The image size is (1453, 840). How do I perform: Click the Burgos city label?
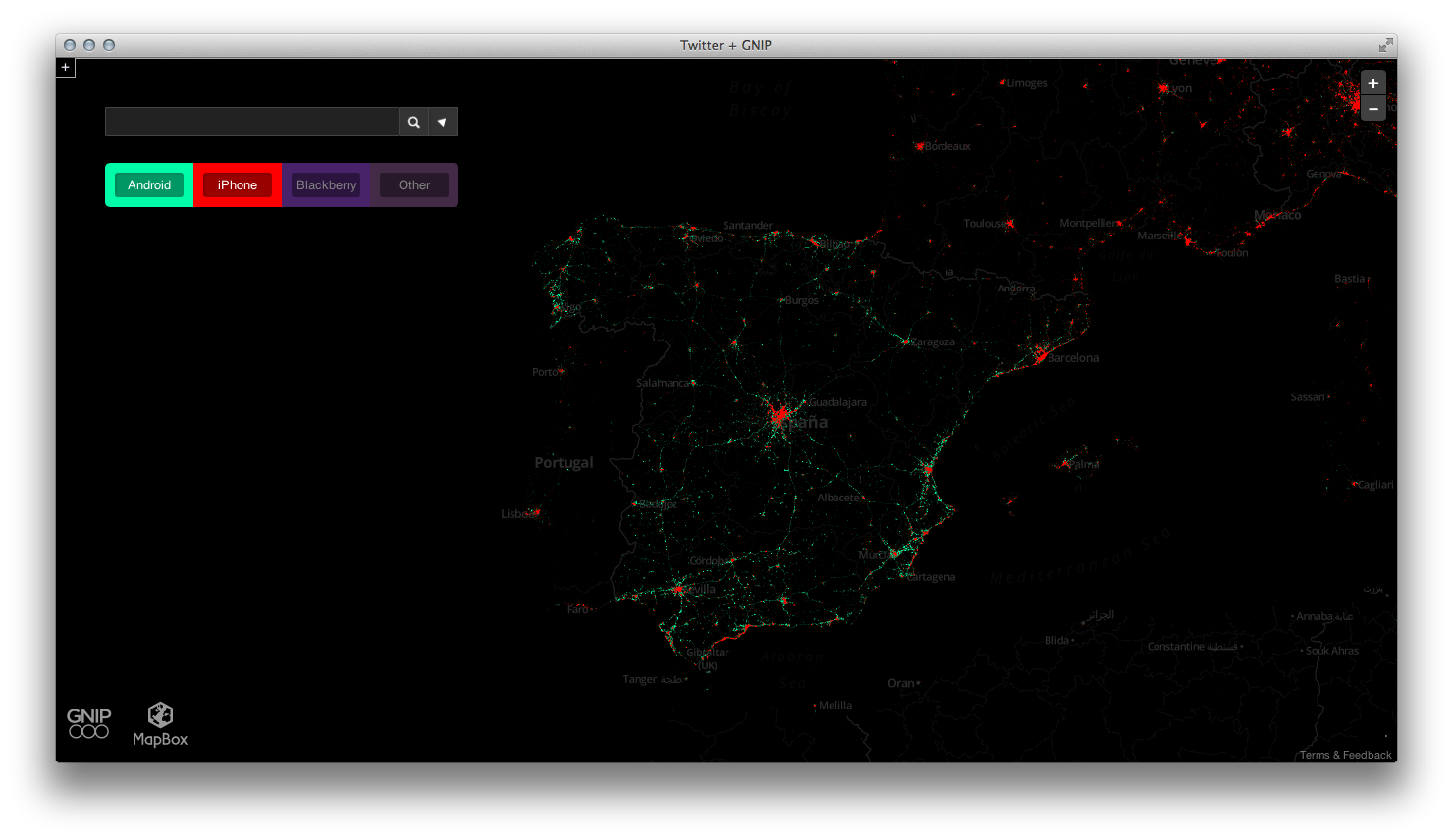(801, 300)
